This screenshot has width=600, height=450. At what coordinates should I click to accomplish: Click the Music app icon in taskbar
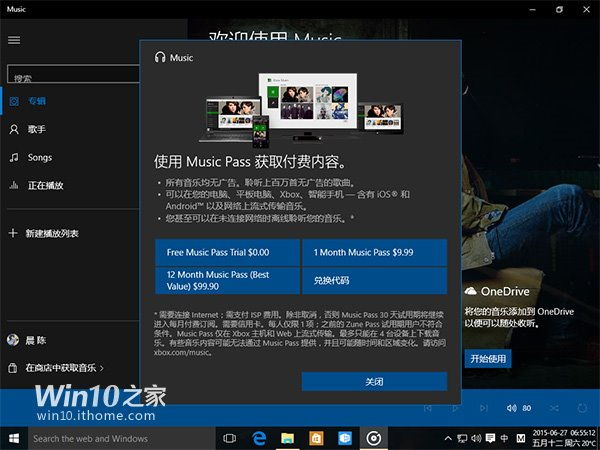pyautogui.click(x=373, y=439)
